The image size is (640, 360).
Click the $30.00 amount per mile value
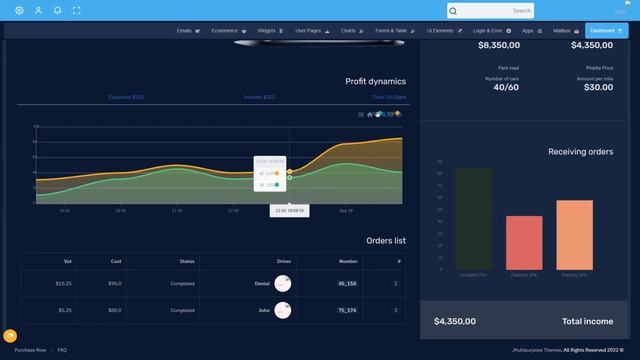tap(598, 87)
